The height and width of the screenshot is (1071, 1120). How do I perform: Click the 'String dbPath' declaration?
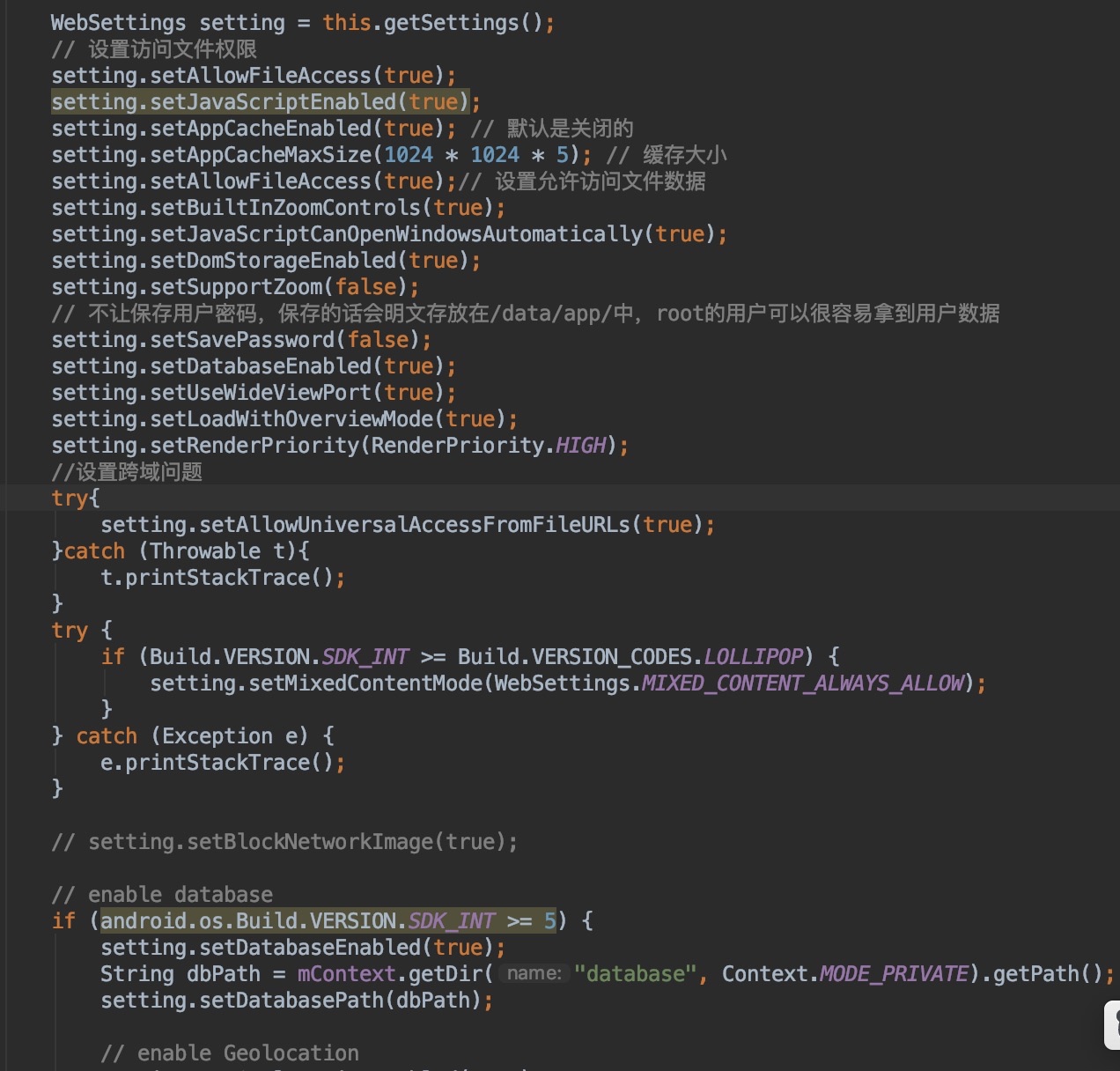click(x=181, y=974)
